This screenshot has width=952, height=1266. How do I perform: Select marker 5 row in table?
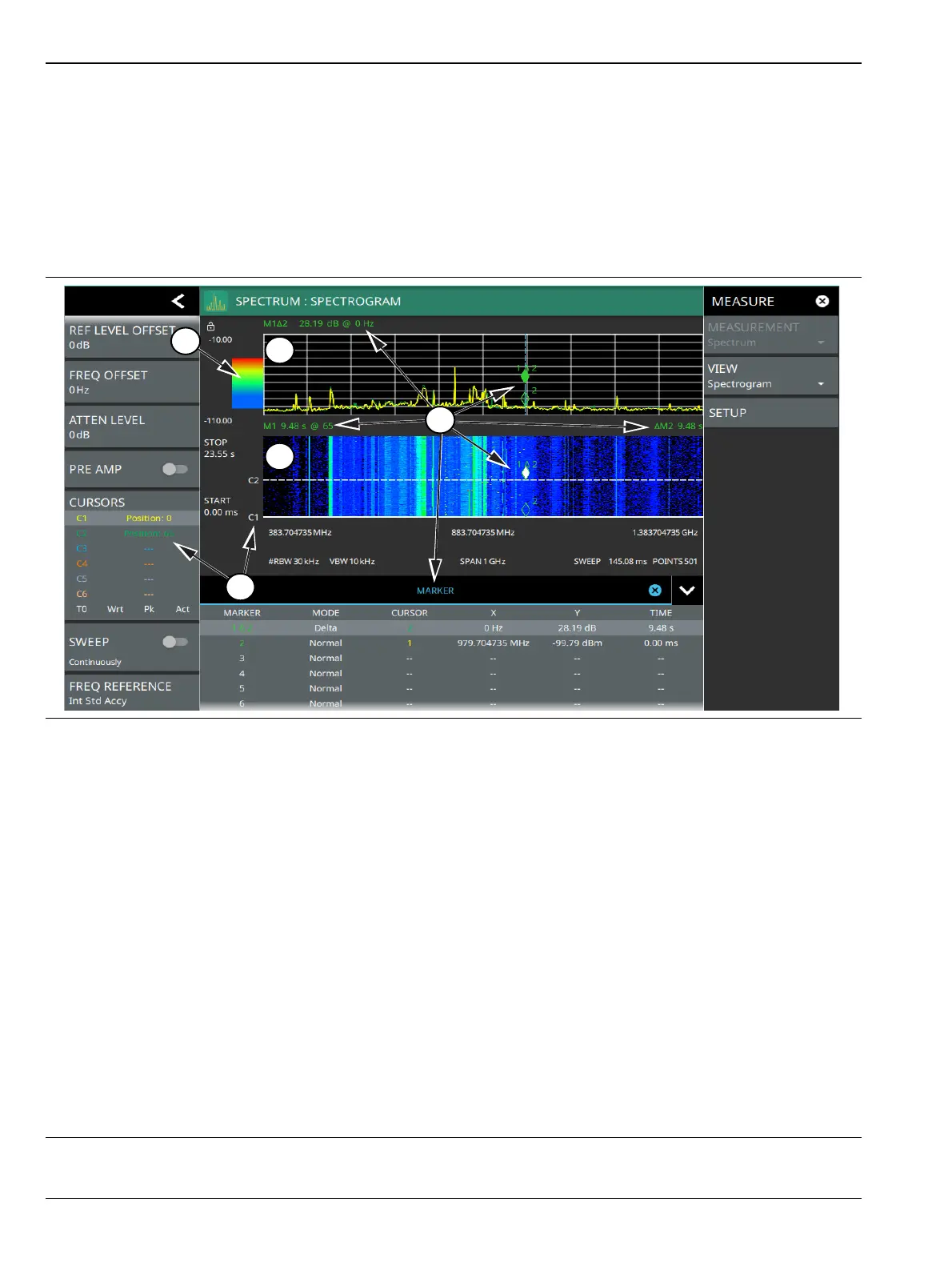pyautogui.click(x=451, y=688)
